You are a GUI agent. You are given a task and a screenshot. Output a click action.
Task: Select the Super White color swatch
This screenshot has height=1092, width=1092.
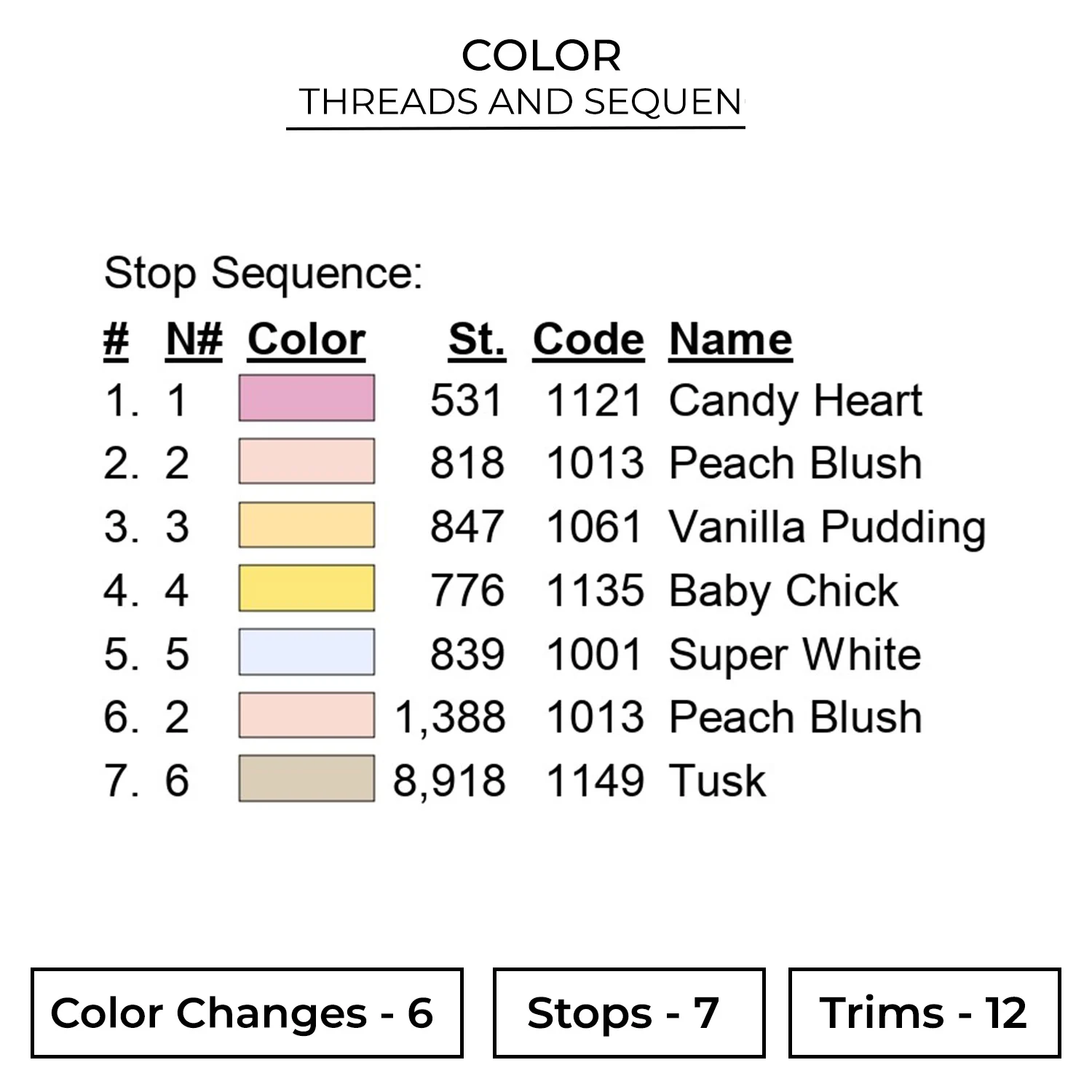coord(306,652)
